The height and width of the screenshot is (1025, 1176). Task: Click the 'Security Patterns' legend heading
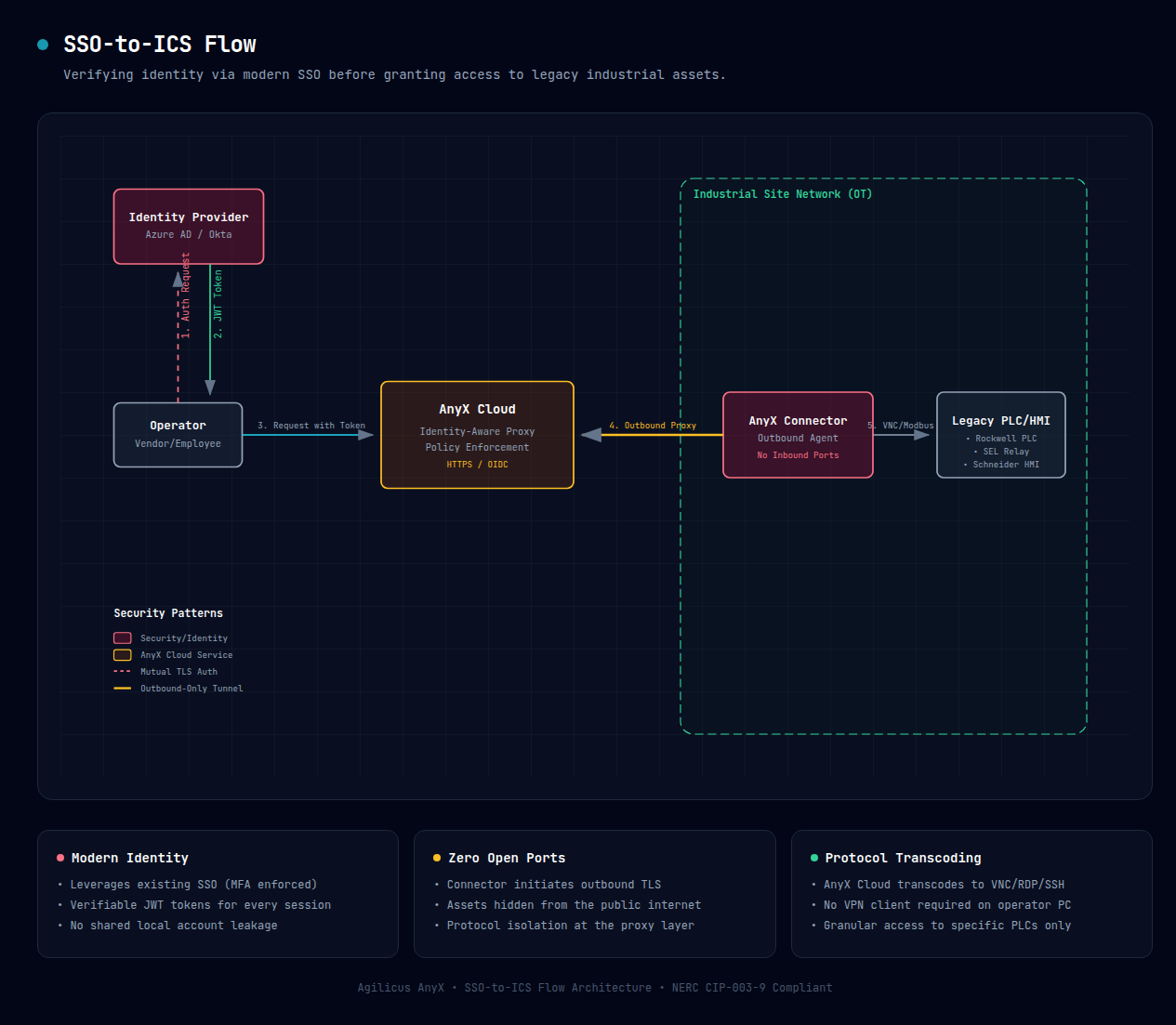168,613
